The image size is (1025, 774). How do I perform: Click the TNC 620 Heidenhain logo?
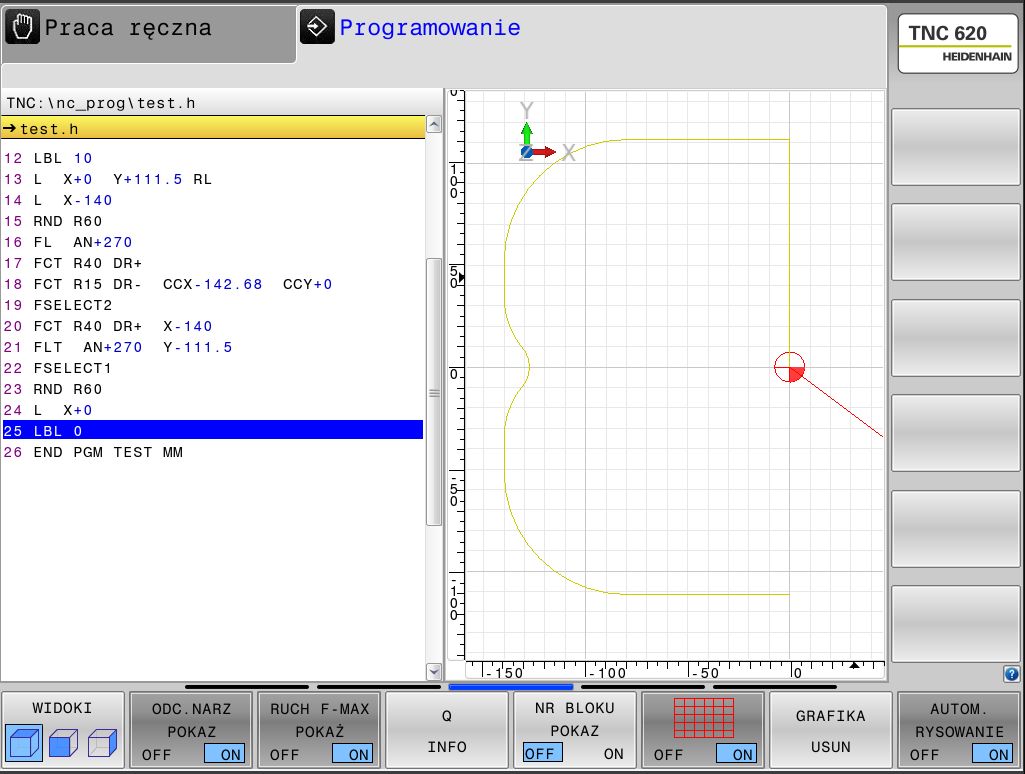(x=958, y=44)
